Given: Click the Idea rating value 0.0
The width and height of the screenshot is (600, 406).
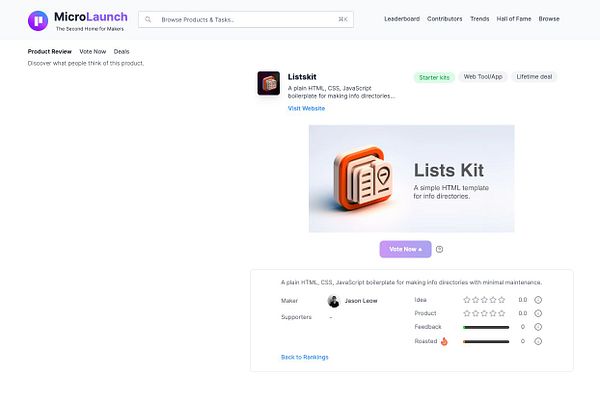Looking at the screenshot, I should 523,300.
